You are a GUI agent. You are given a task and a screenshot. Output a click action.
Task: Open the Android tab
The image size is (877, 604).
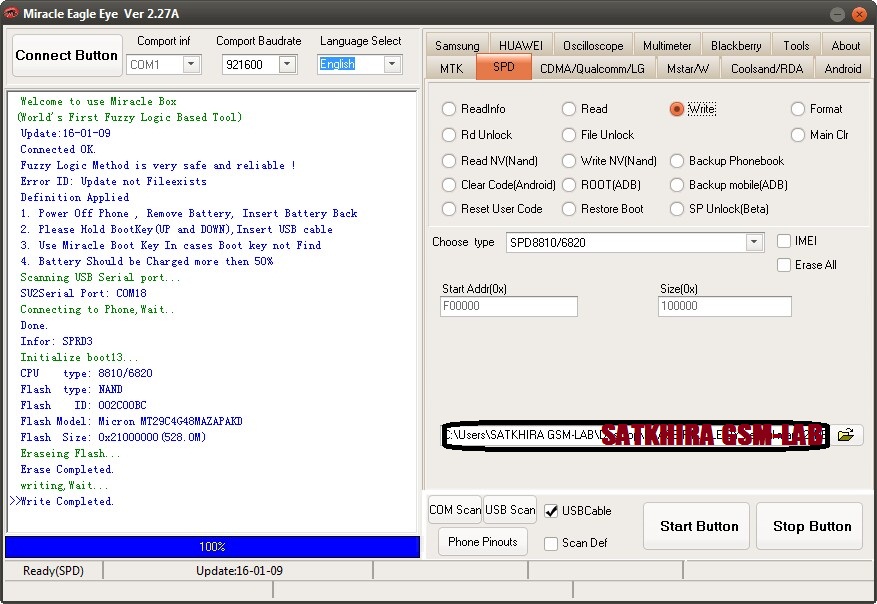[x=842, y=68]
